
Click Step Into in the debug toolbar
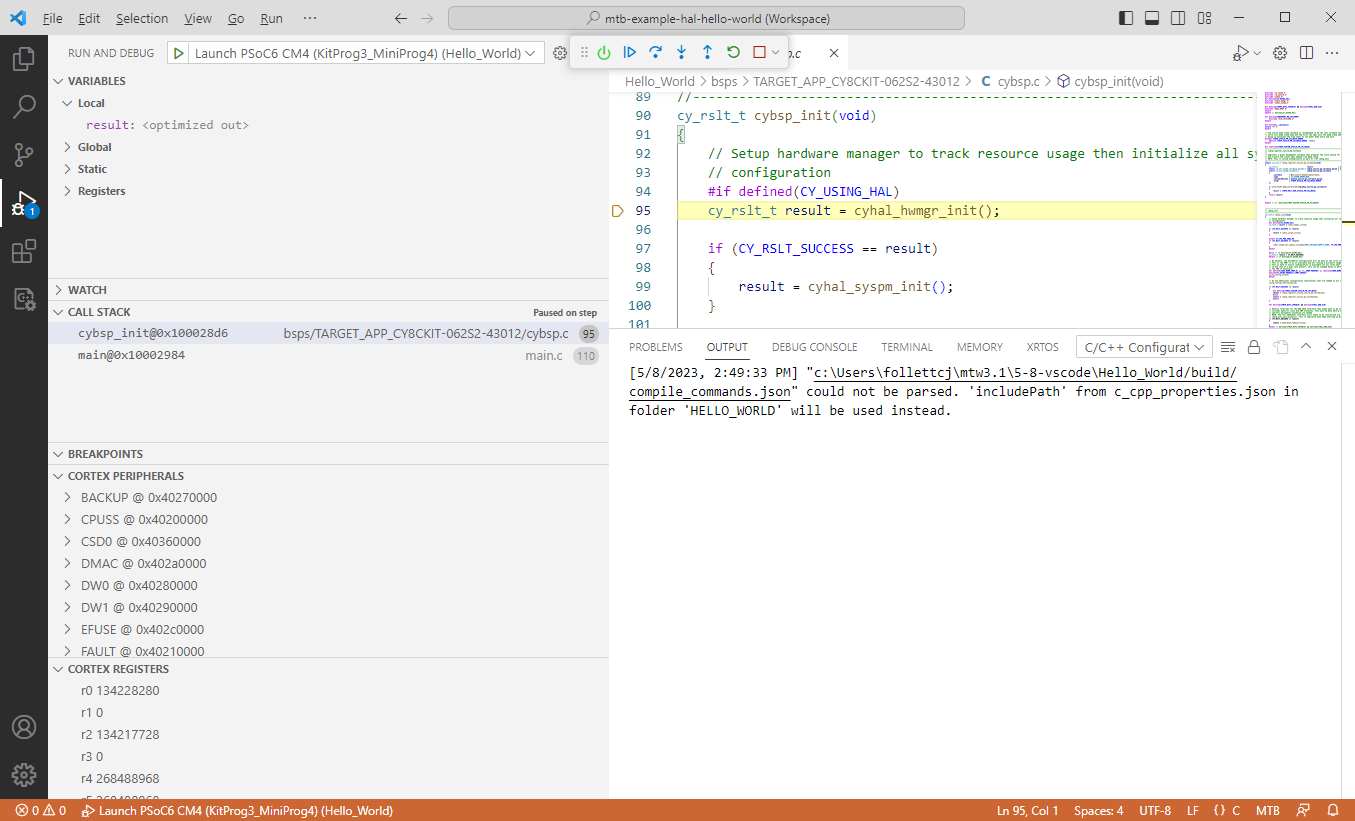(682, 53)
